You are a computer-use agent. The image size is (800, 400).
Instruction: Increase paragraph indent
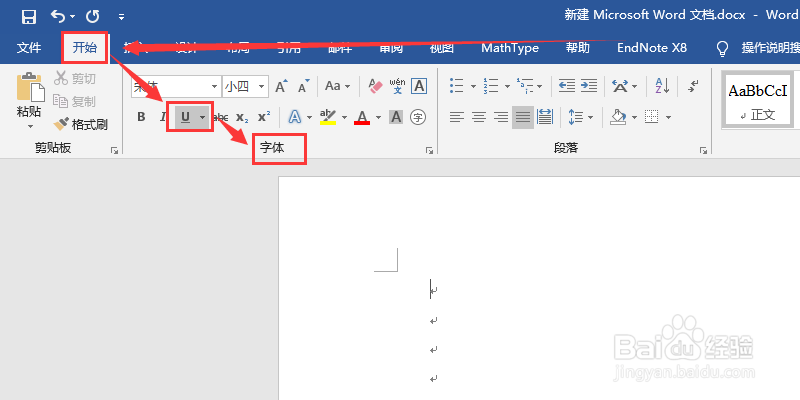tap(589, 86)
